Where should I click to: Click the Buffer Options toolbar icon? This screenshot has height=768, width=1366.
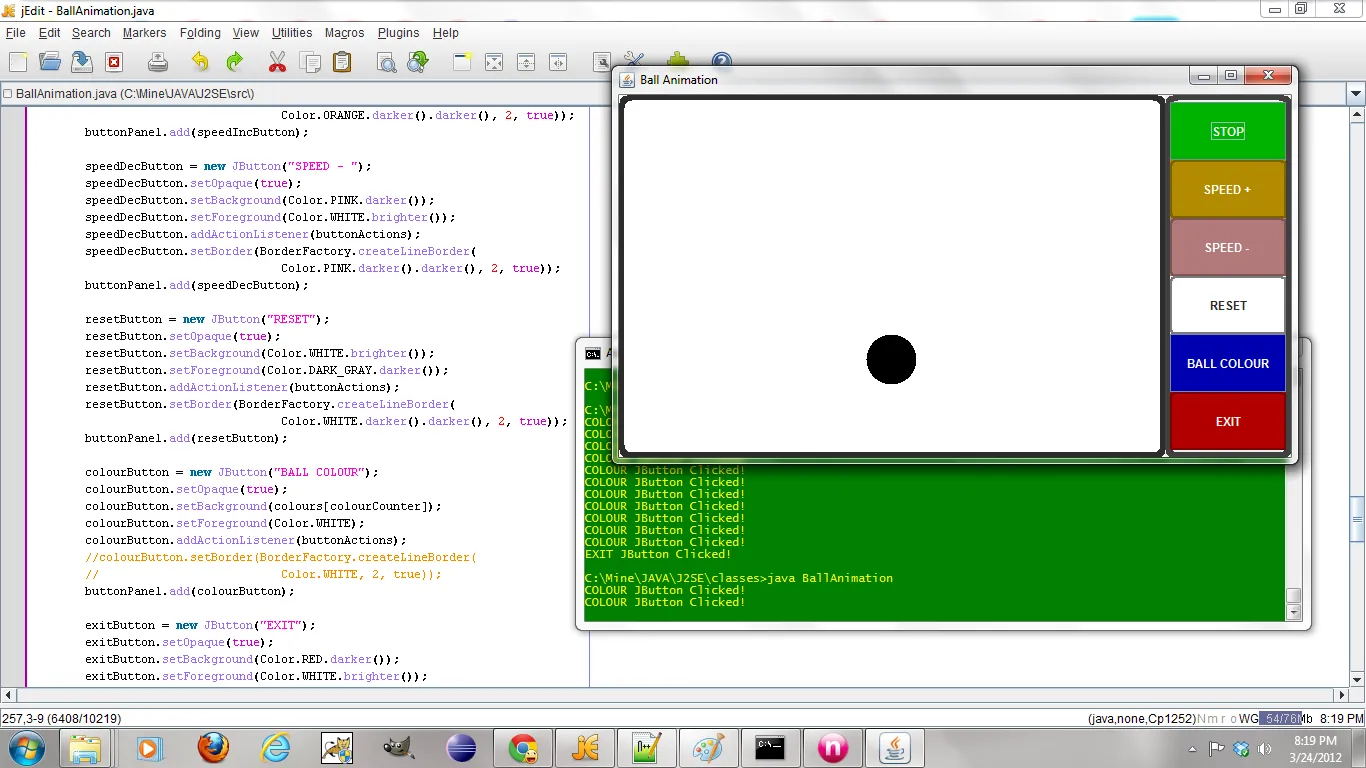click(601, 62)
